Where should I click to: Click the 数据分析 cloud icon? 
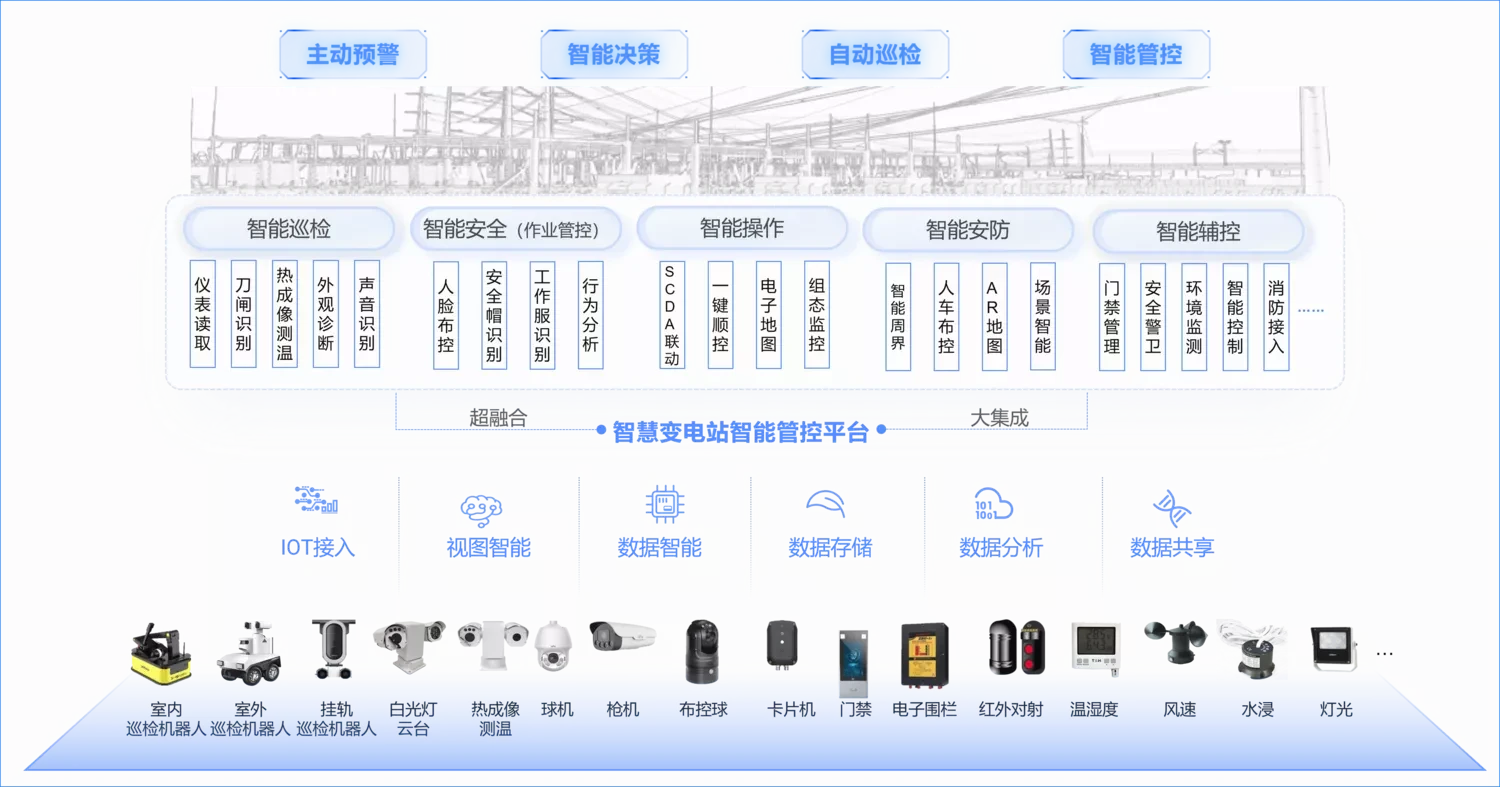point(993,505)
